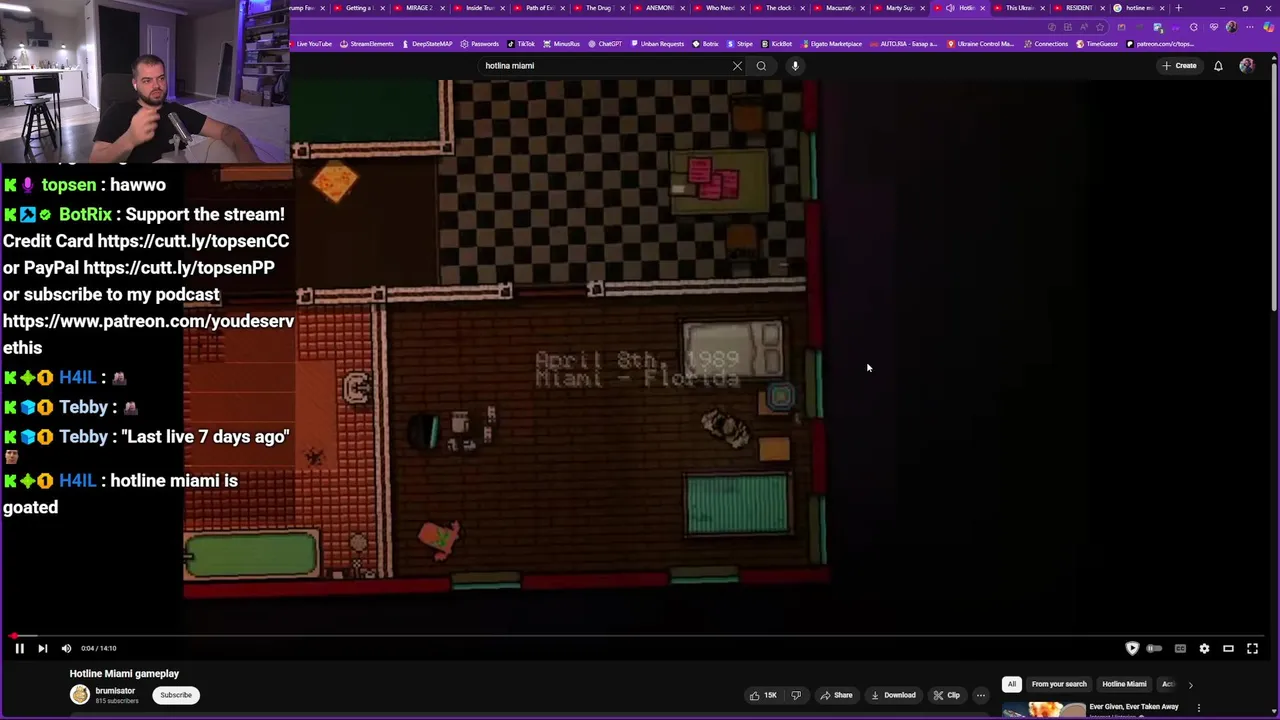
Task: Open the Connections bookmark
Action: (1045, 44)
